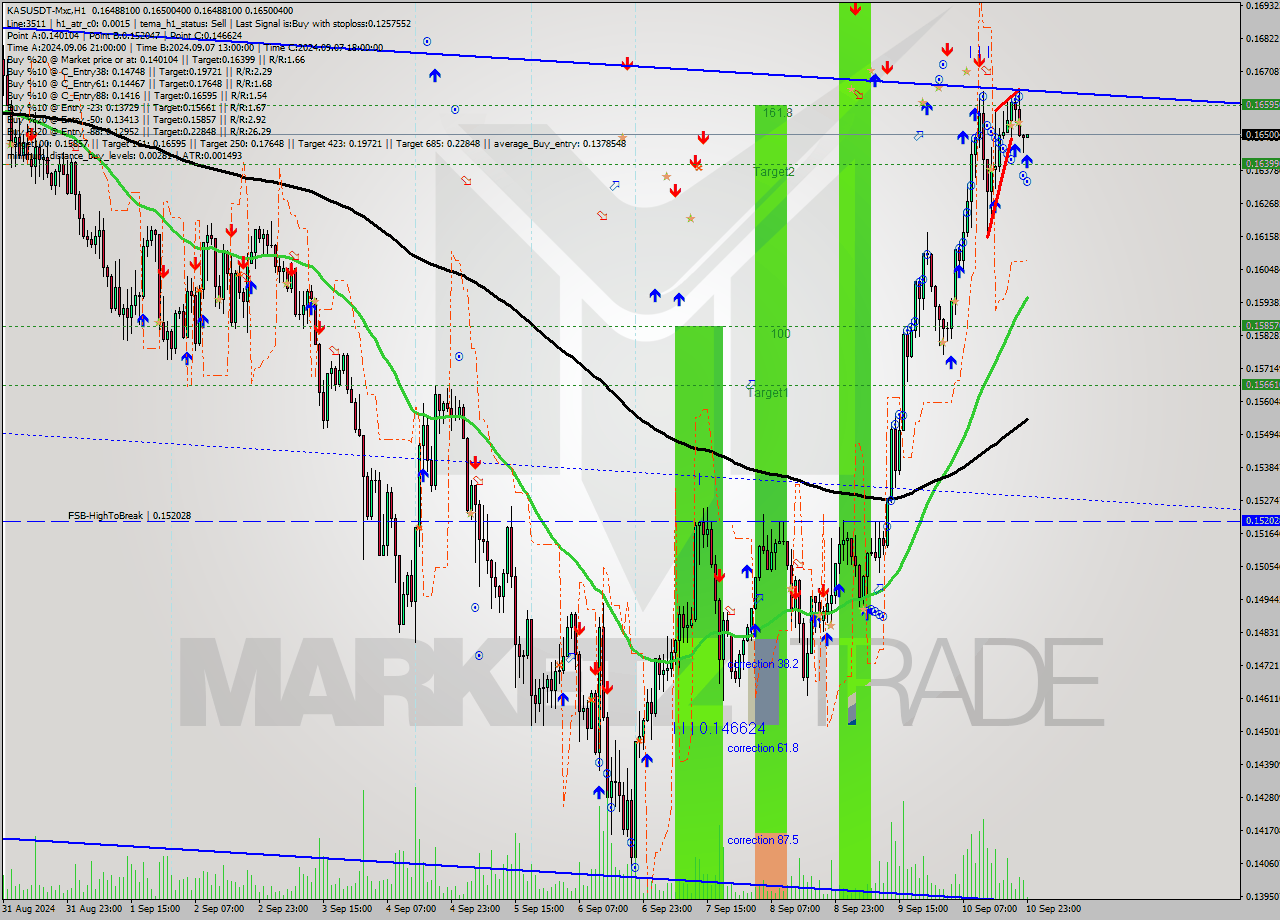Click the 0.14831 price axis value

(1264, 632)
